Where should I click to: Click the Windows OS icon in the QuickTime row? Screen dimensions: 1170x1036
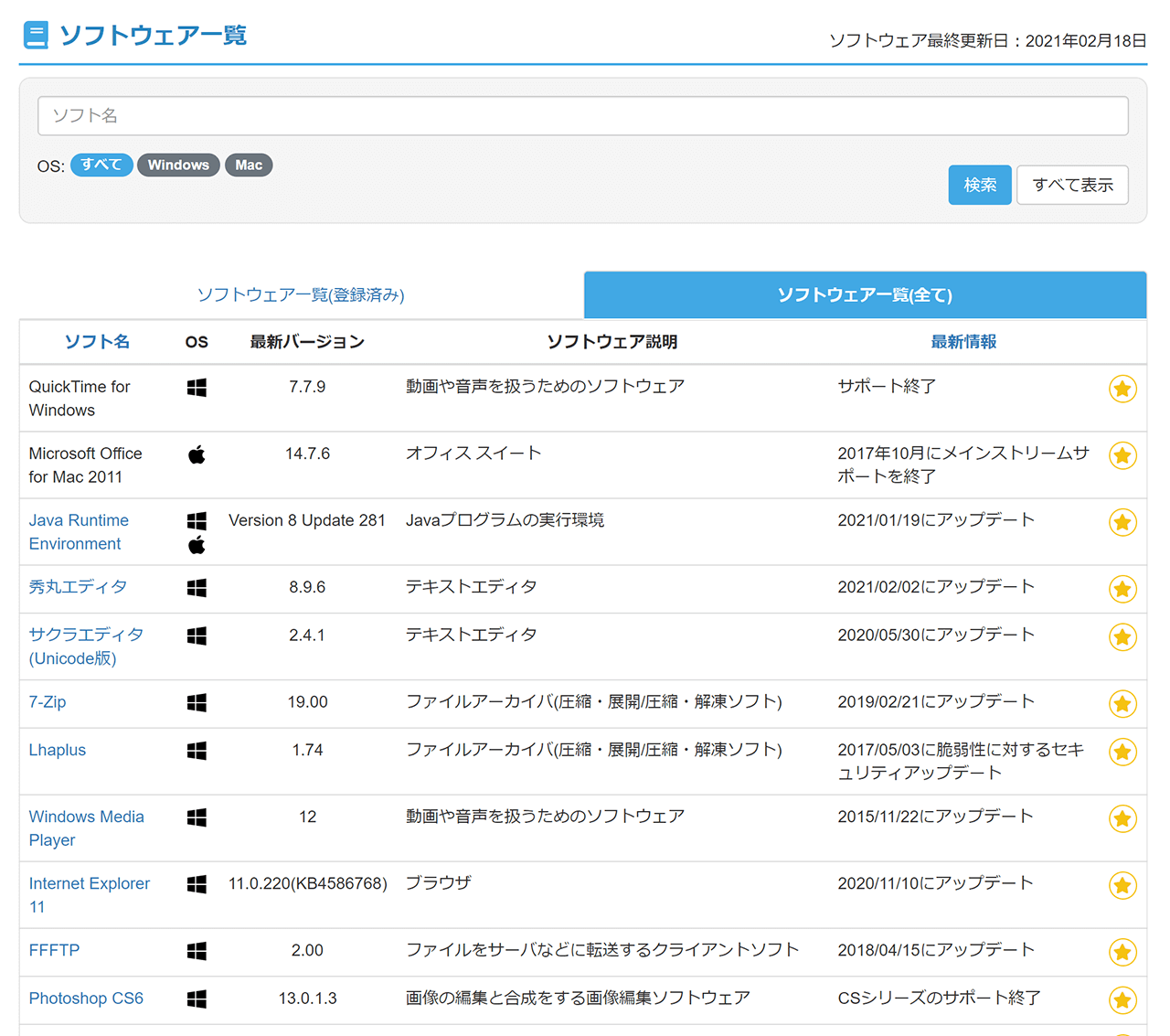pyautogui.click(x=197, y=388)
